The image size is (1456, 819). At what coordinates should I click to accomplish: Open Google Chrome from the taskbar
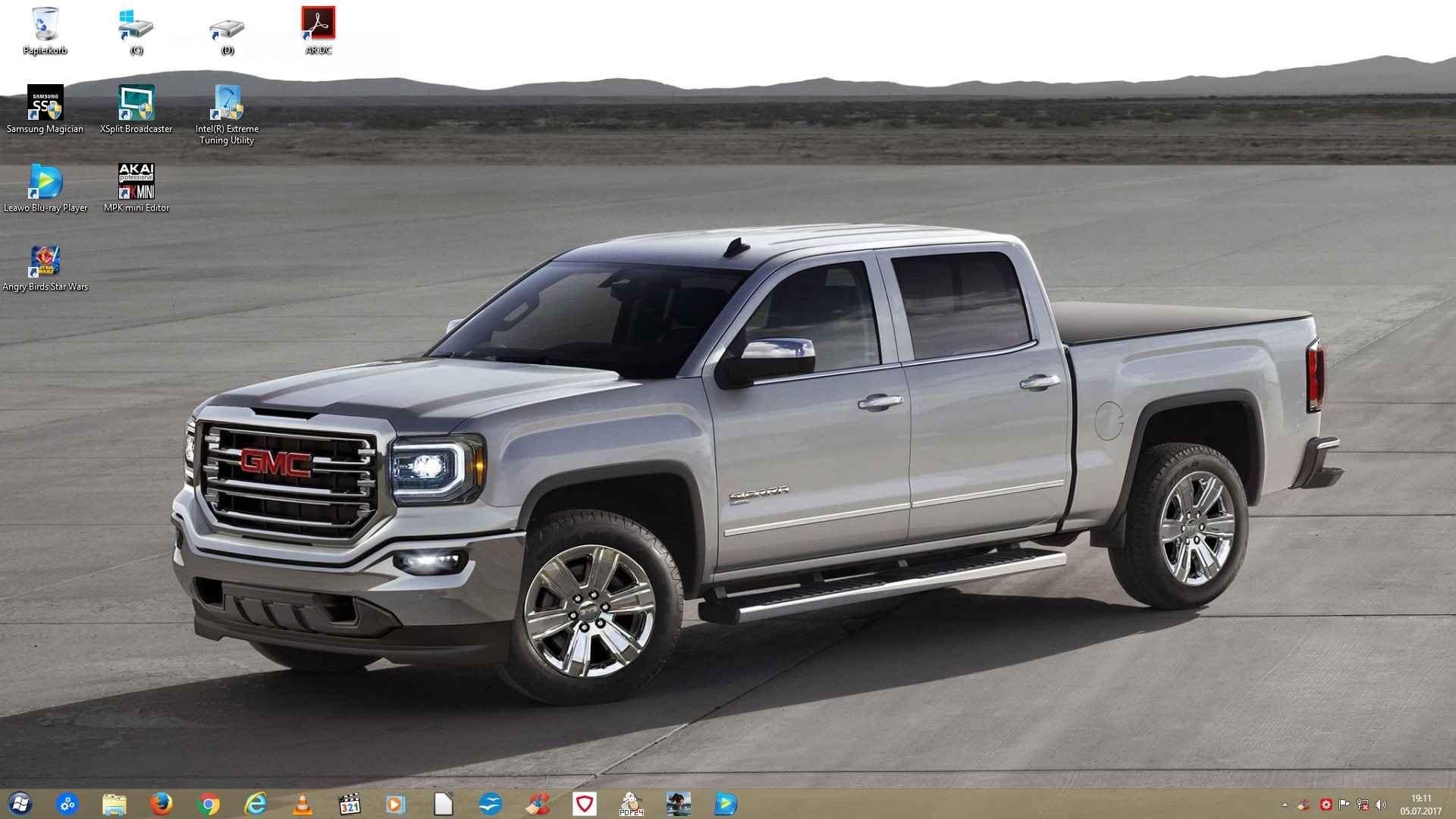(208, 804)
